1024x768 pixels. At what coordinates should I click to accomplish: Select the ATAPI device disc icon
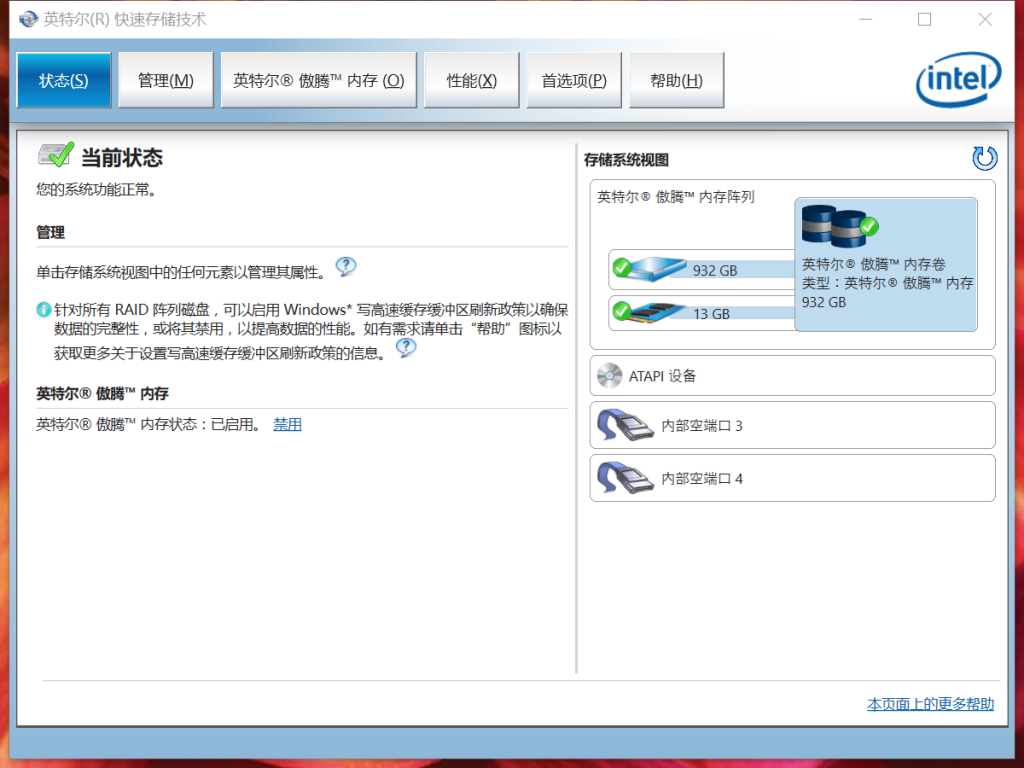[x=609, y=376]
